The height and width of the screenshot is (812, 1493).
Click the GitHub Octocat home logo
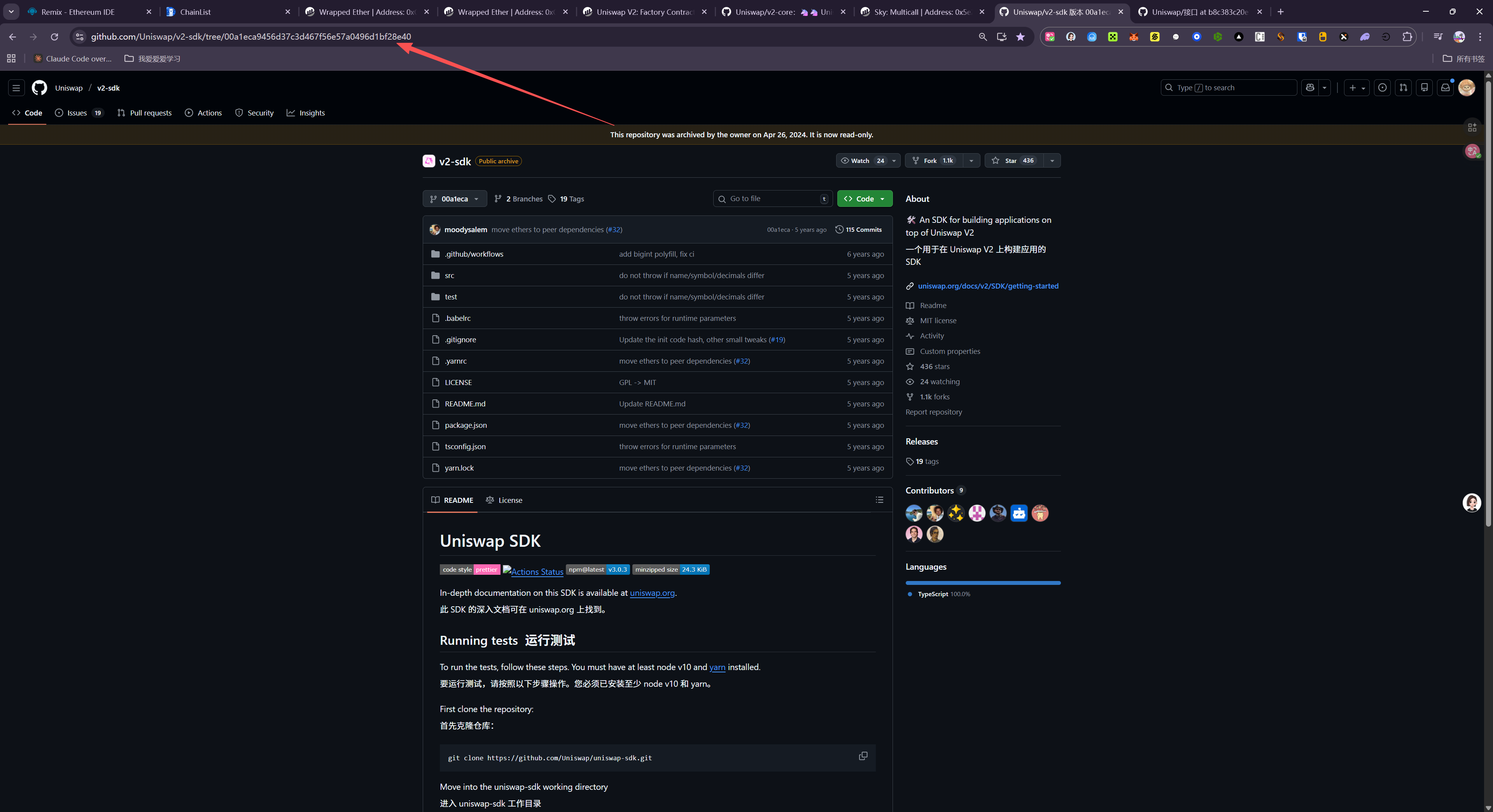(39, 87)
